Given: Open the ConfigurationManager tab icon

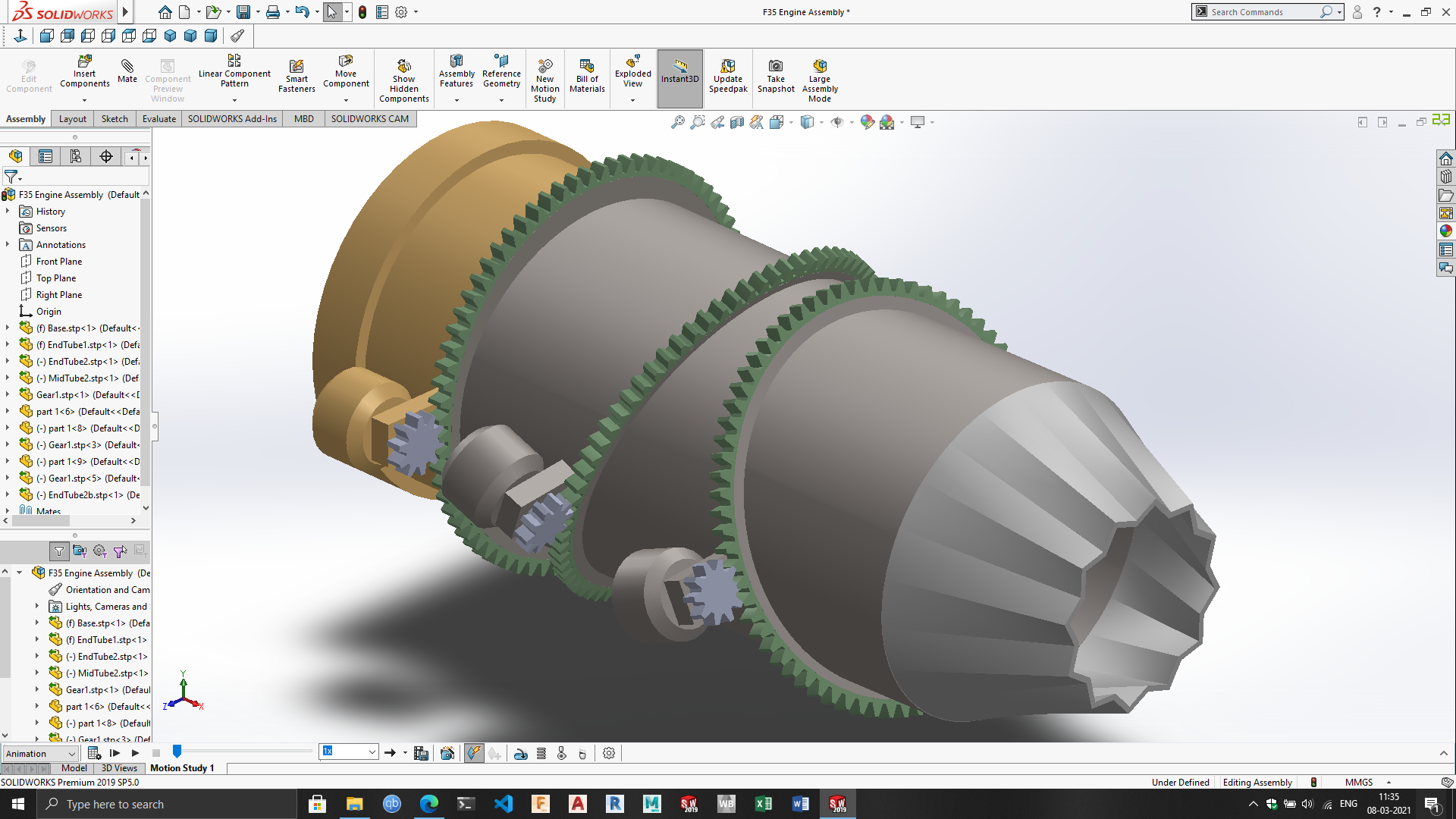Looking at the screenshot, I should pyautogui.click(x=76, y=156).
